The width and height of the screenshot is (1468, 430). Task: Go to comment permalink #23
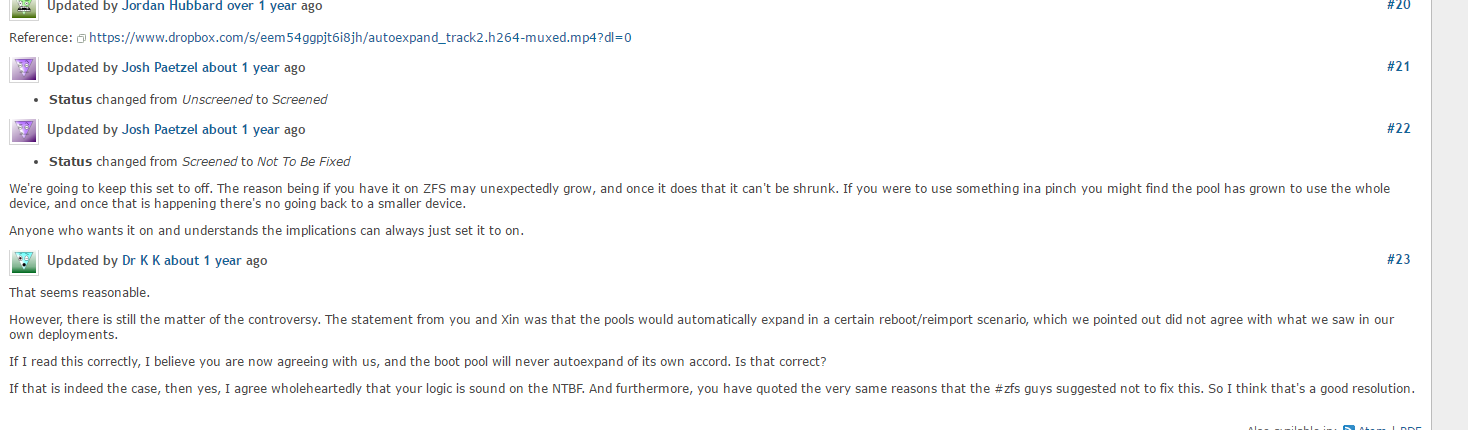1398,260
